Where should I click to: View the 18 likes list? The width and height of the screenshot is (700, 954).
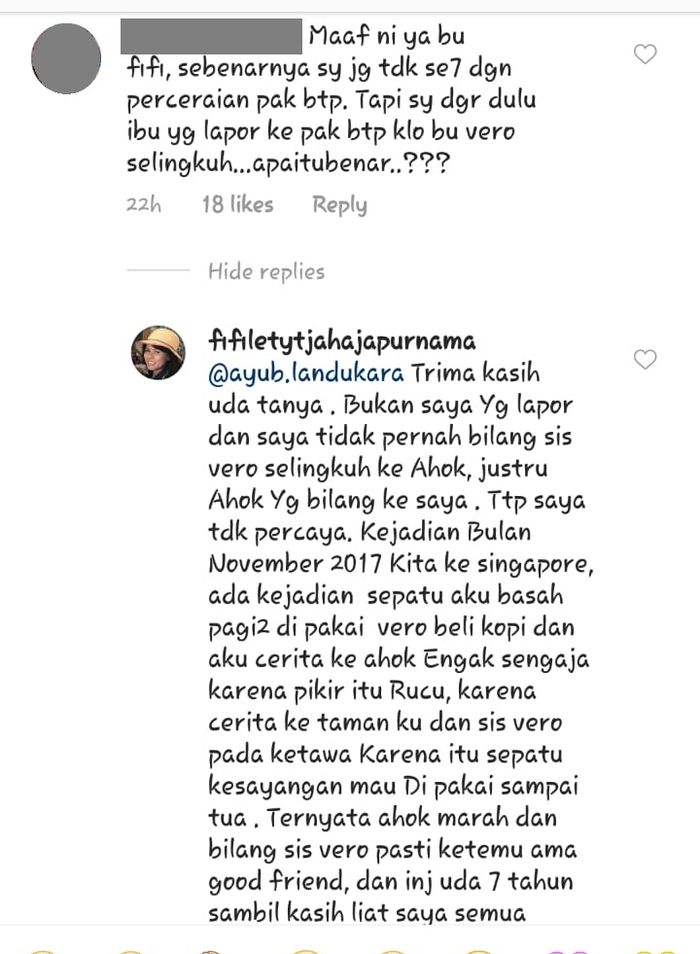(x=238, y=204)
